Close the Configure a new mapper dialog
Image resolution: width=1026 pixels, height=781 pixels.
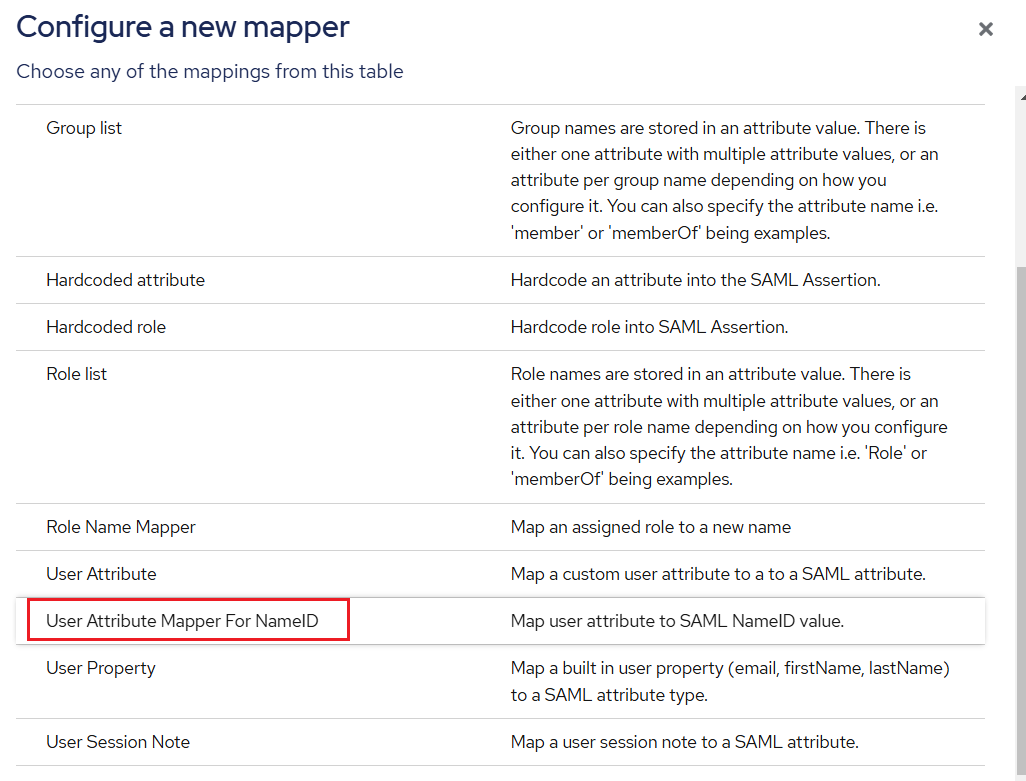tap(985, 29)
